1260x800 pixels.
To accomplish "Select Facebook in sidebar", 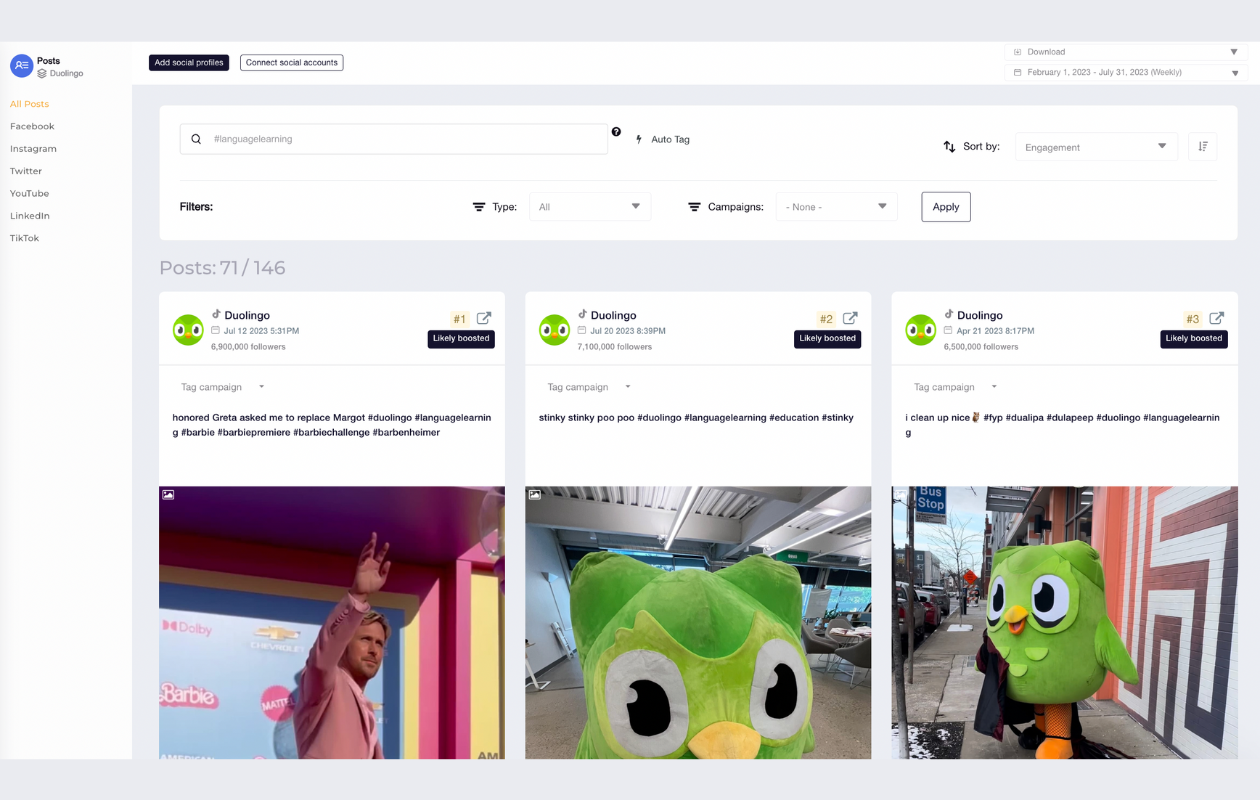I will tap(32, 126).
